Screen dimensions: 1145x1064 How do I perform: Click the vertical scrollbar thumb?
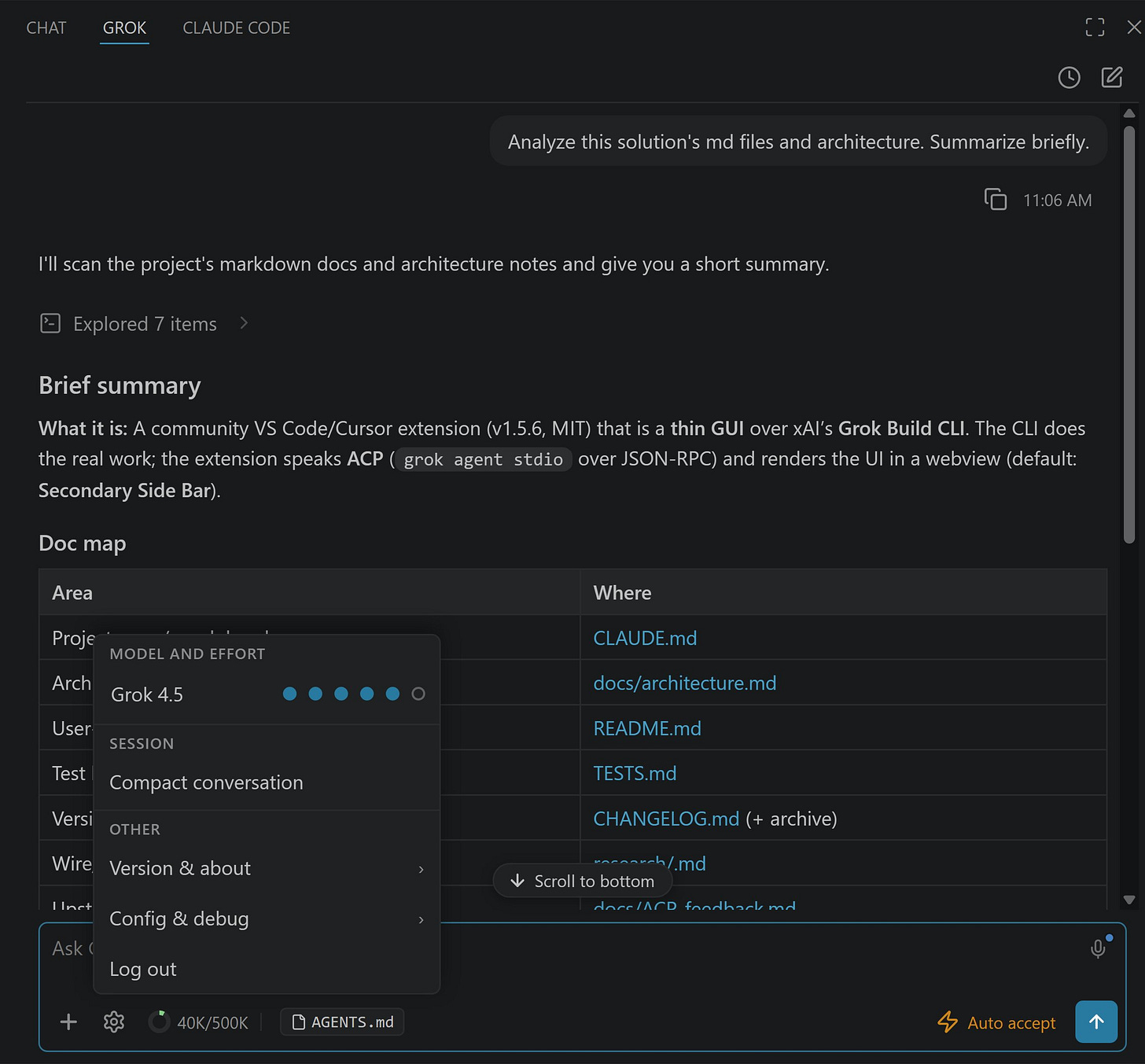[1129, 334]
